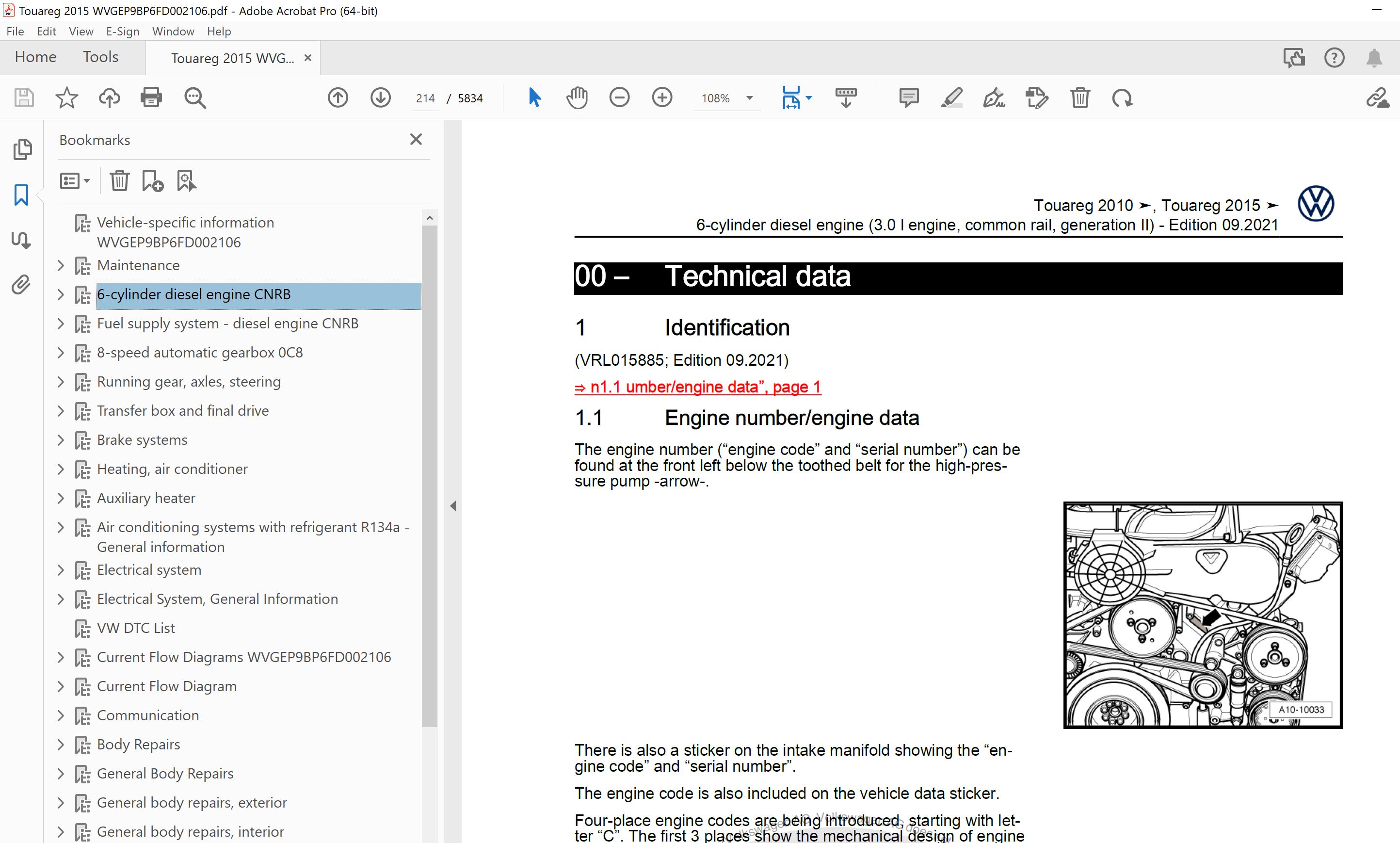This screenshot has height=843, width=1400.
Task: Select the VW DTC List bookmark
Action: [136, 628]
